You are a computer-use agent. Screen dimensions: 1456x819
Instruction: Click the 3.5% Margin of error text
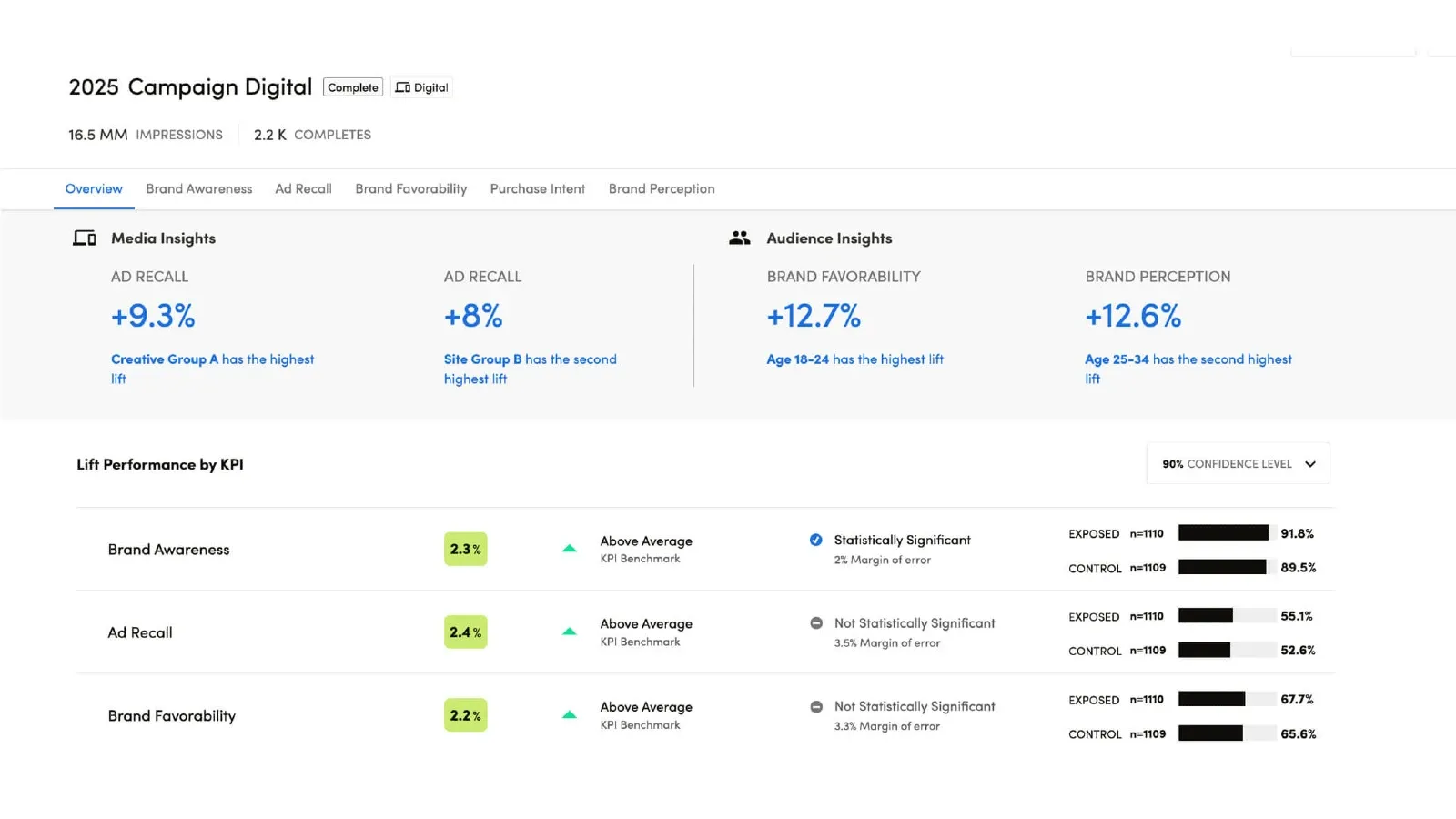(x=887, y=642)
